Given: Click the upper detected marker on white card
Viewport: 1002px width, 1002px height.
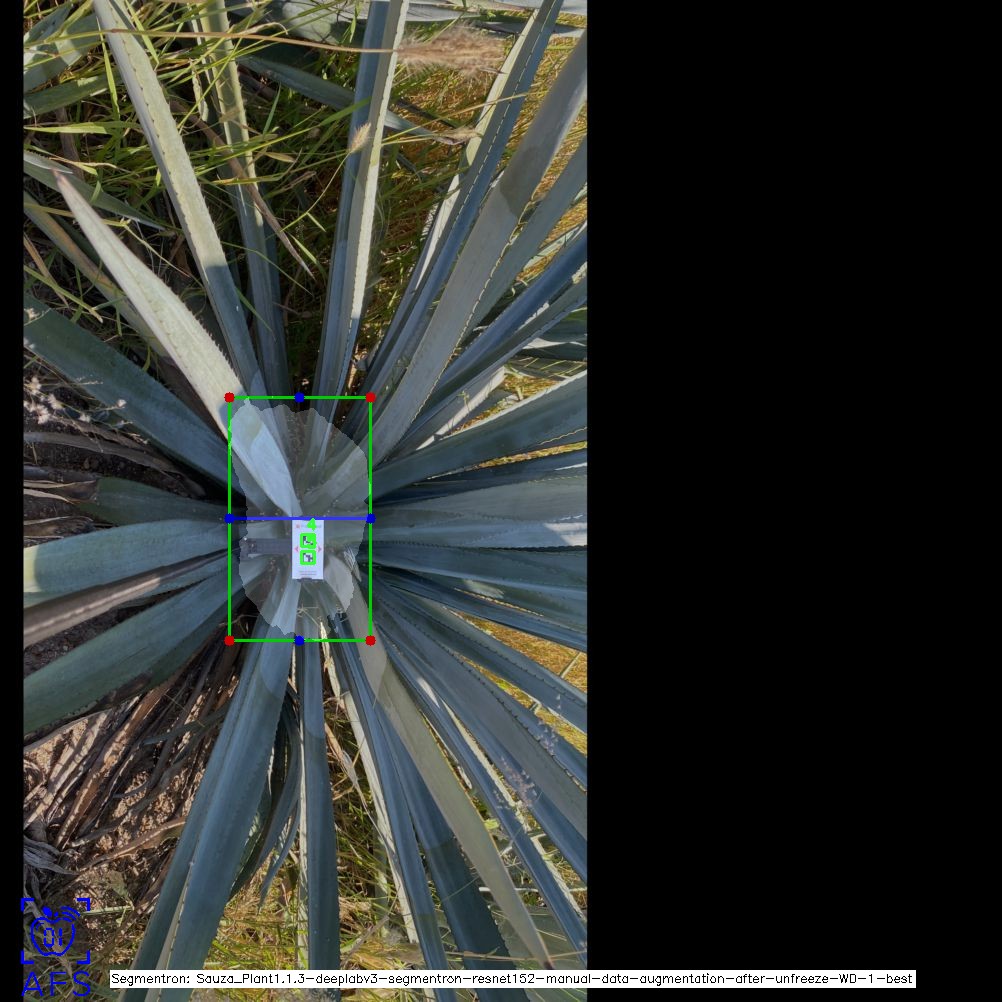Looking at the screenshot, I should point(308,541).
